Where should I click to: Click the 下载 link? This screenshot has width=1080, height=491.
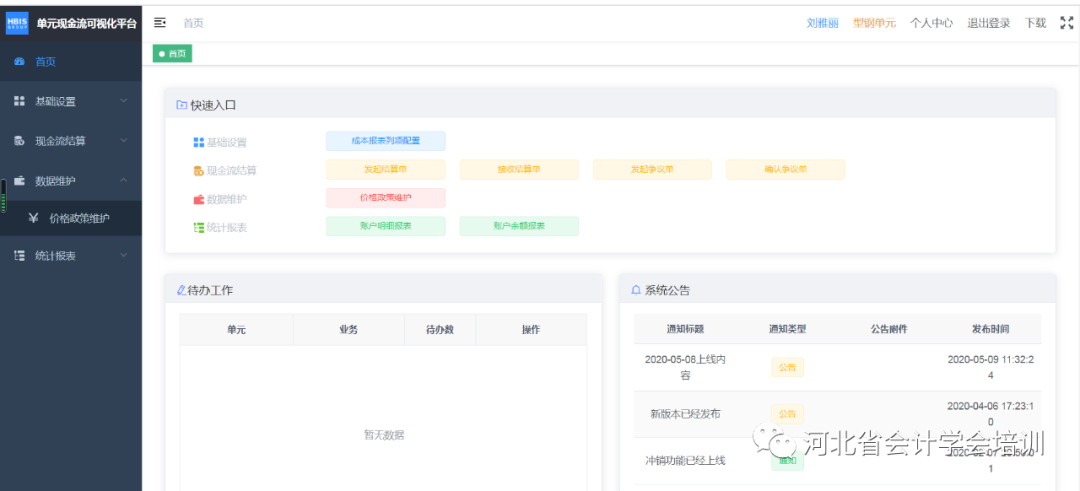coord(1035,23)
